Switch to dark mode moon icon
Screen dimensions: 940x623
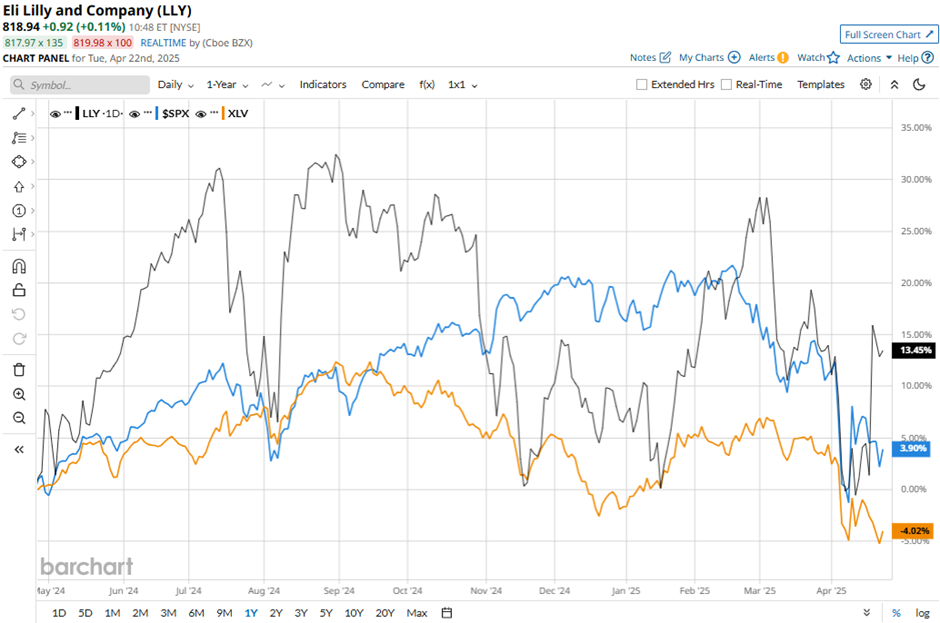coord(919,85)
